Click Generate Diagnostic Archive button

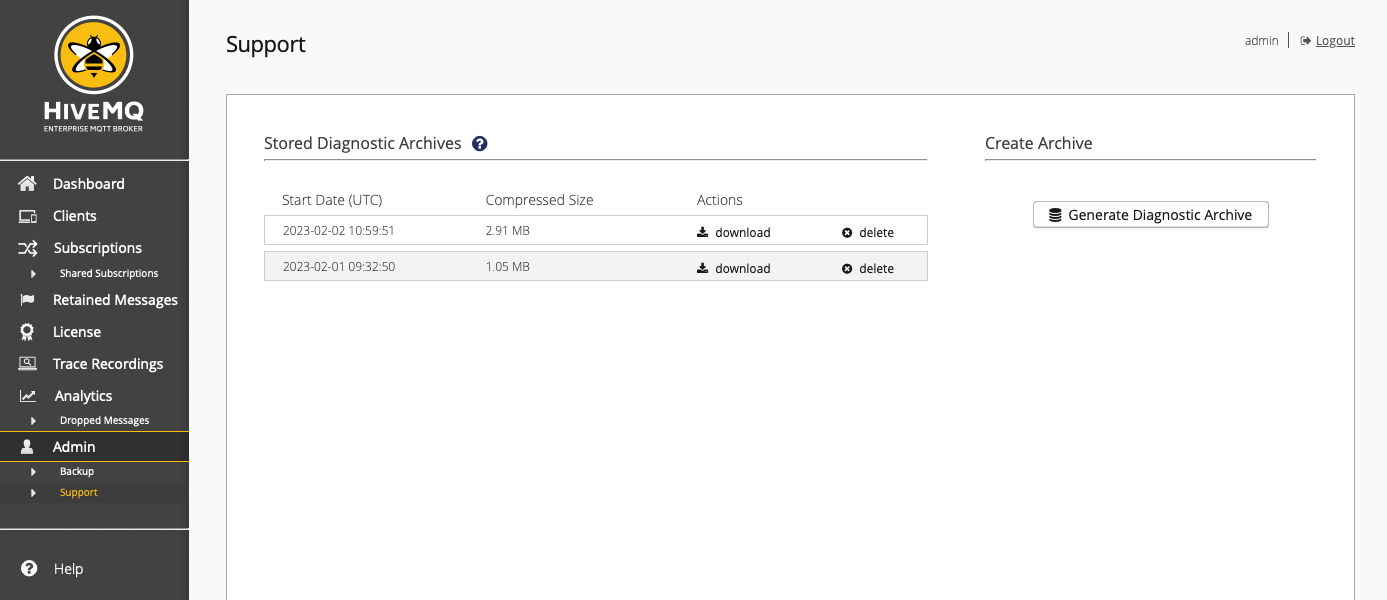[1150, 215]
